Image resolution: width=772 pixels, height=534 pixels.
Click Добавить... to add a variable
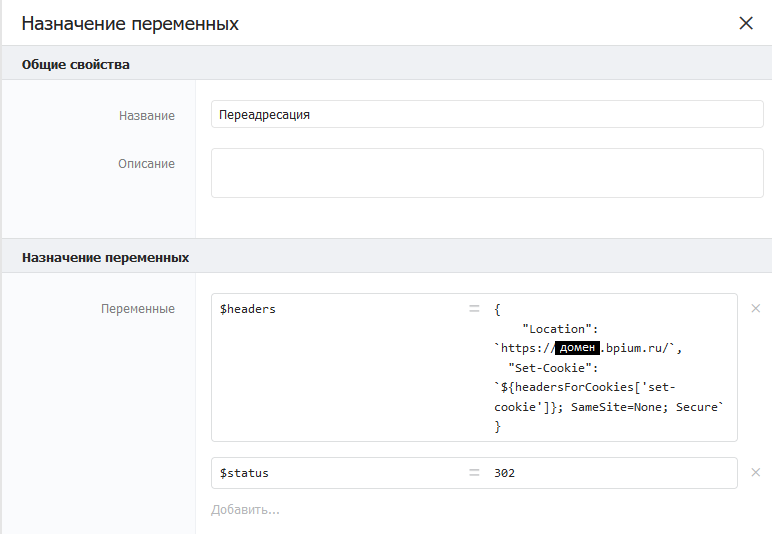pyautogui.click(x=245, y=509)
